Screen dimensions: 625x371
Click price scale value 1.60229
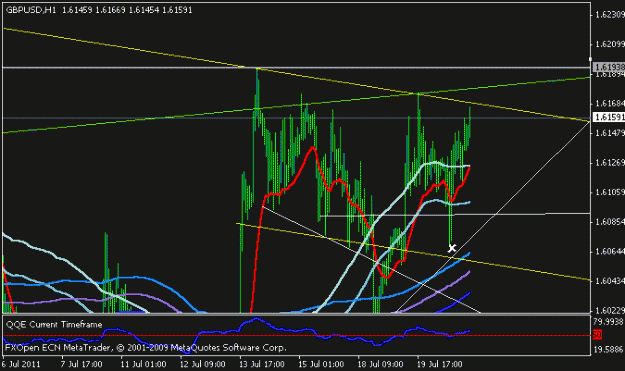point(609,310)
